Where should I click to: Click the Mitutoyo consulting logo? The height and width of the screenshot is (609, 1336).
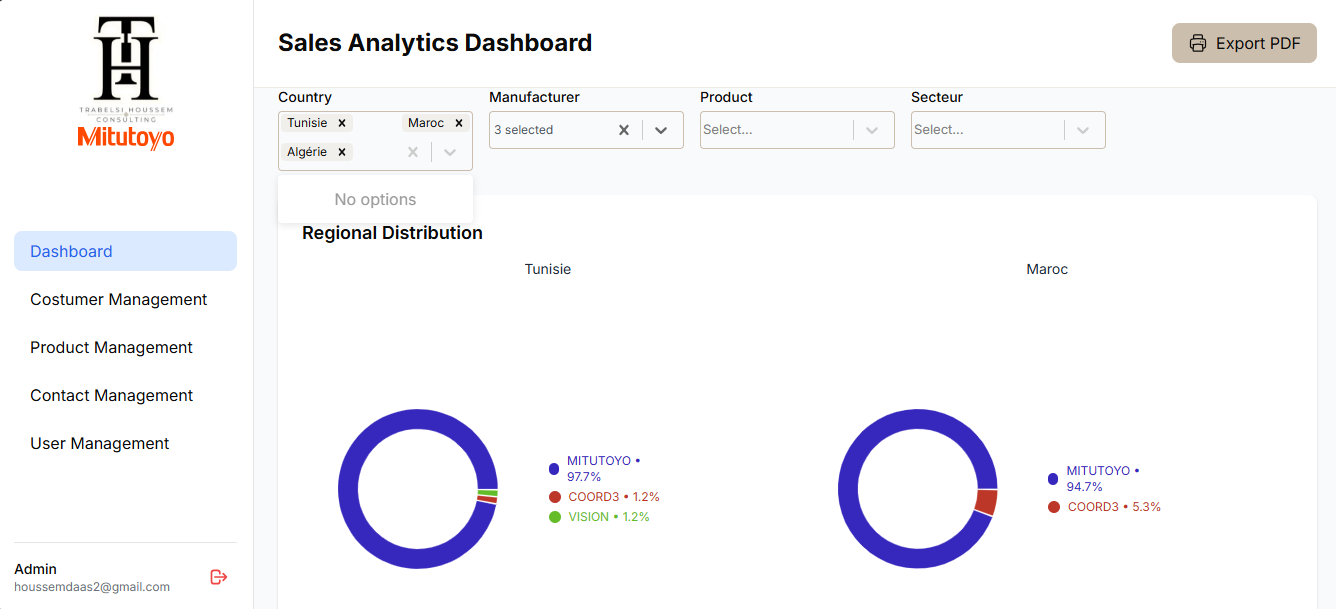tap(126, 84)
